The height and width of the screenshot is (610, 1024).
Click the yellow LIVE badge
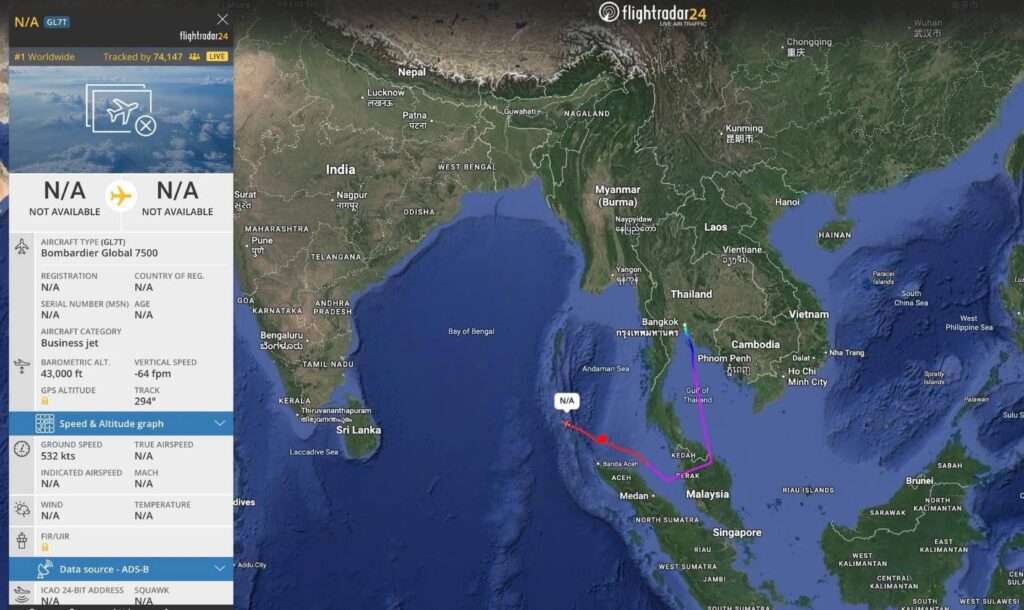click(x=217, y=57)
